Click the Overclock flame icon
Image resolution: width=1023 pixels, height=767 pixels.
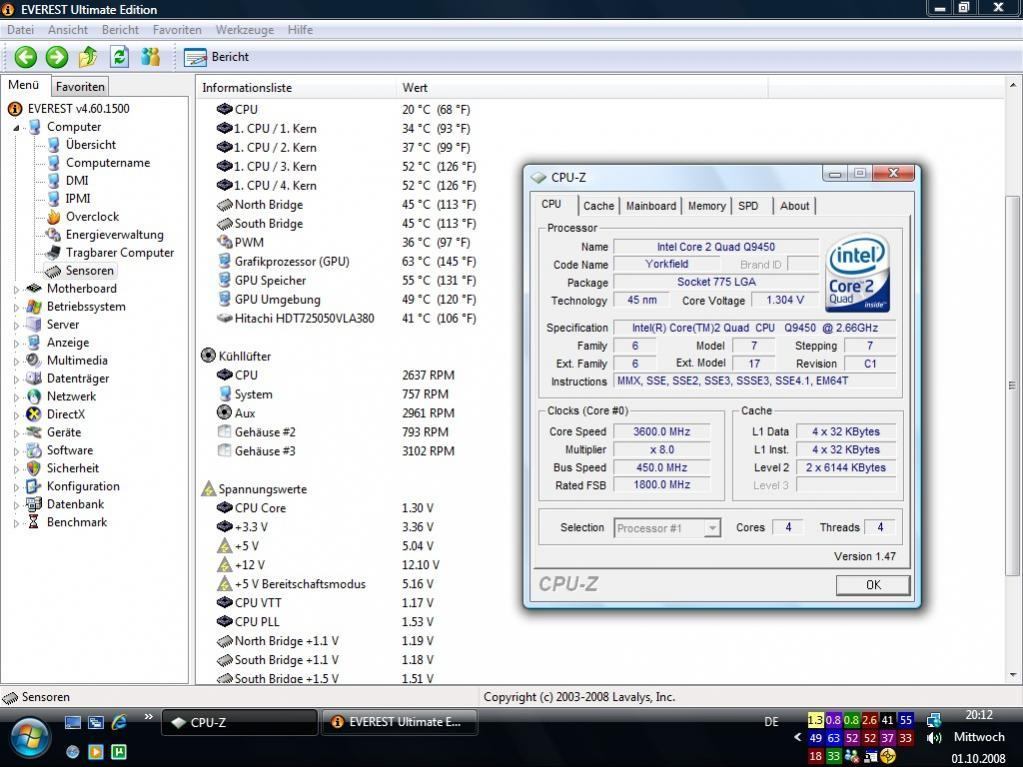53,217
